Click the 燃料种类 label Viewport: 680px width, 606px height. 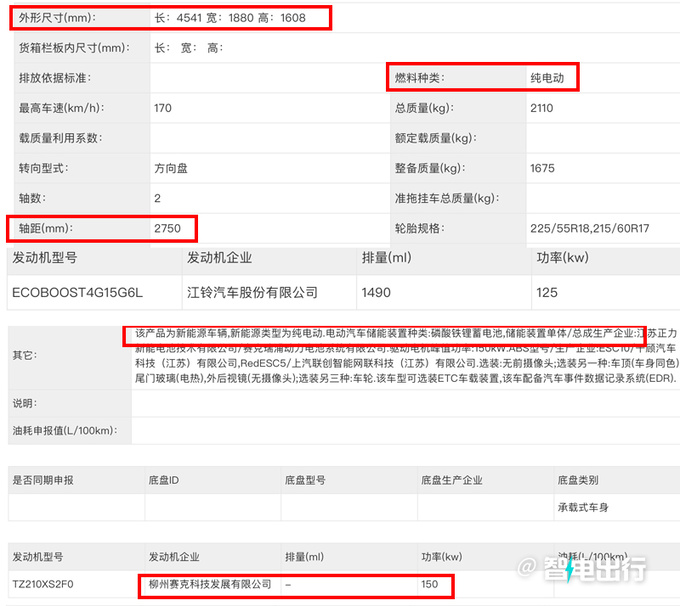[x=419, y=78]
